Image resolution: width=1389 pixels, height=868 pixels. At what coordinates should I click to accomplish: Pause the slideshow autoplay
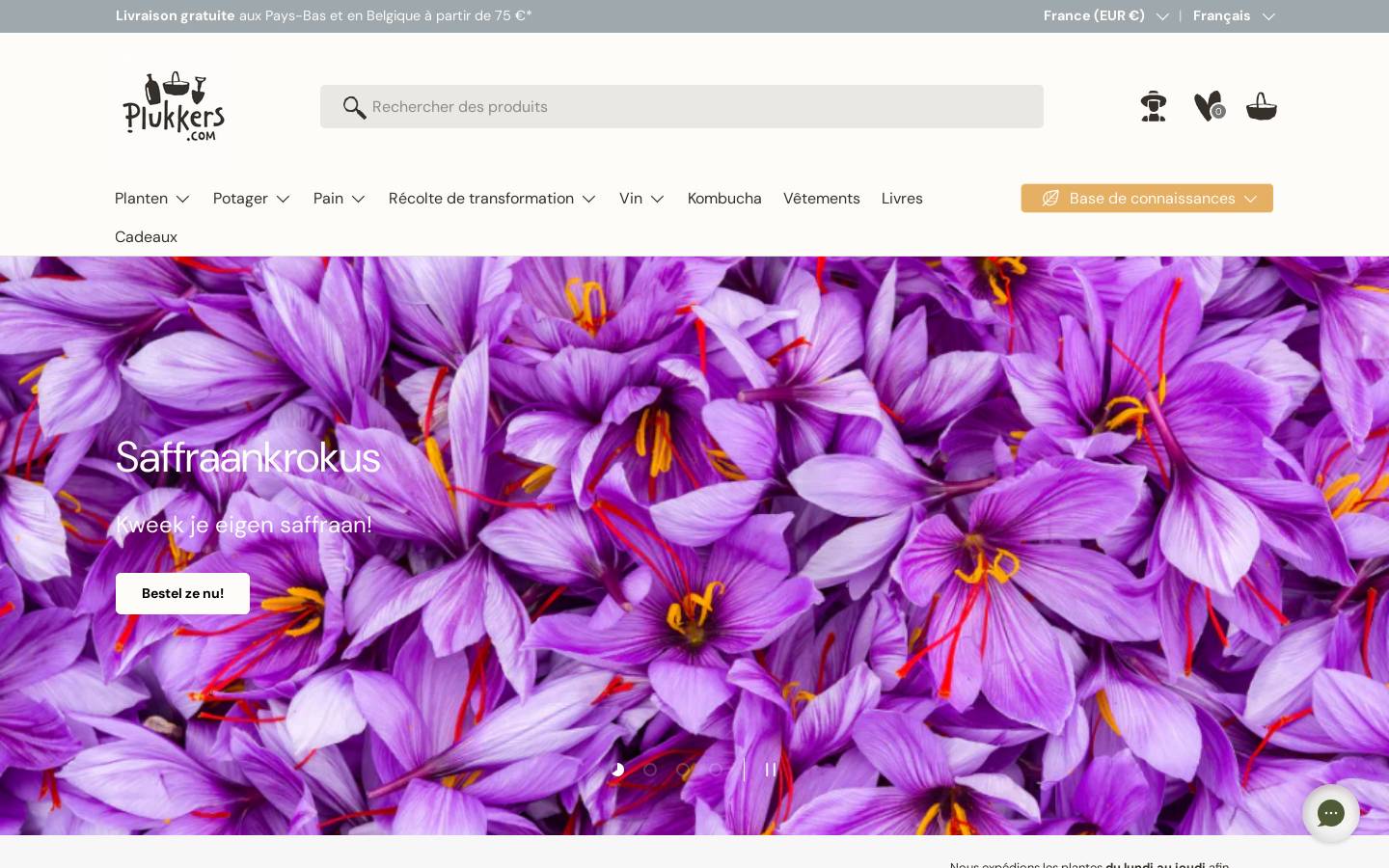771,770
